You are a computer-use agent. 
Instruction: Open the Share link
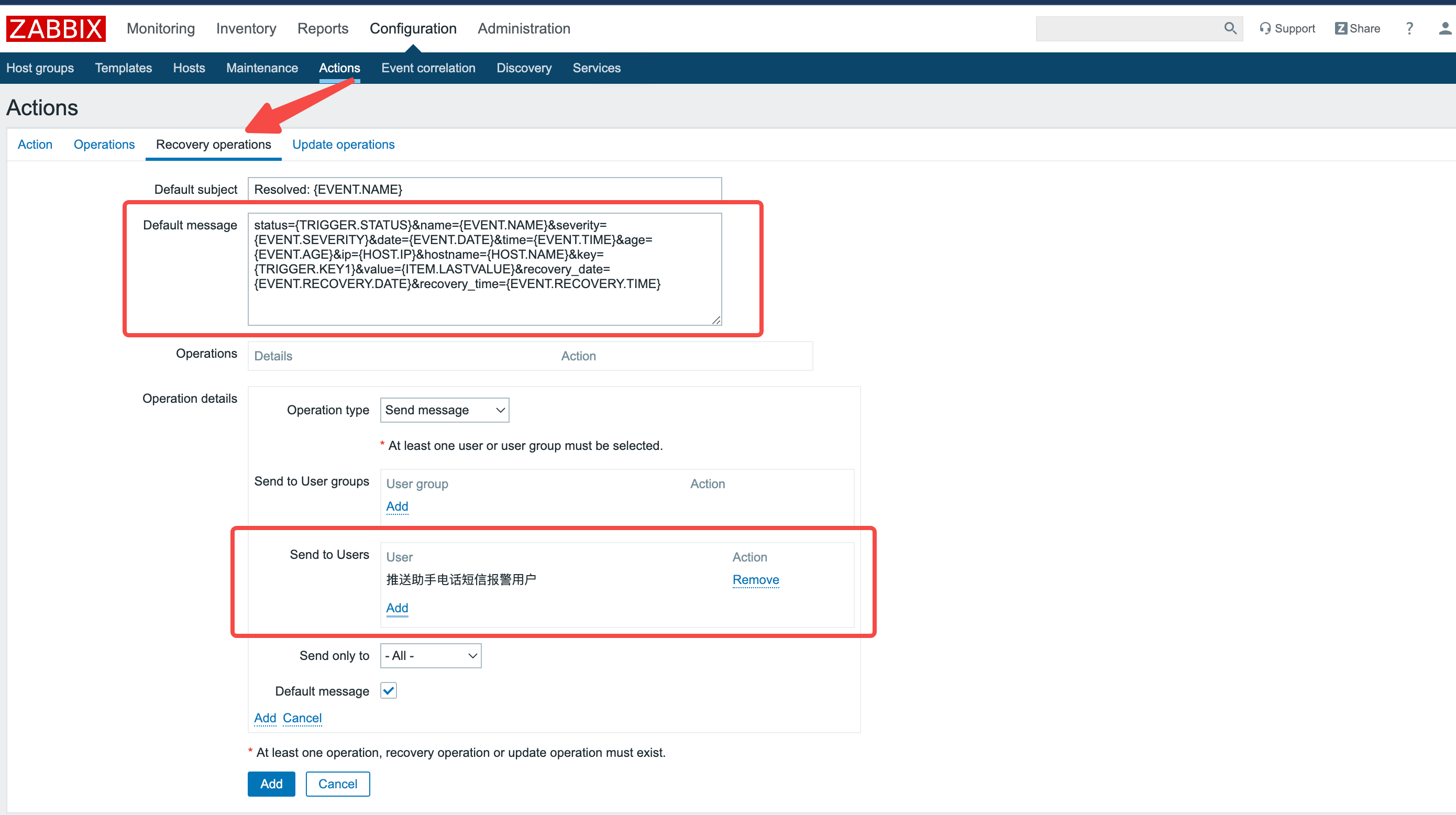tap(1357, 28)
